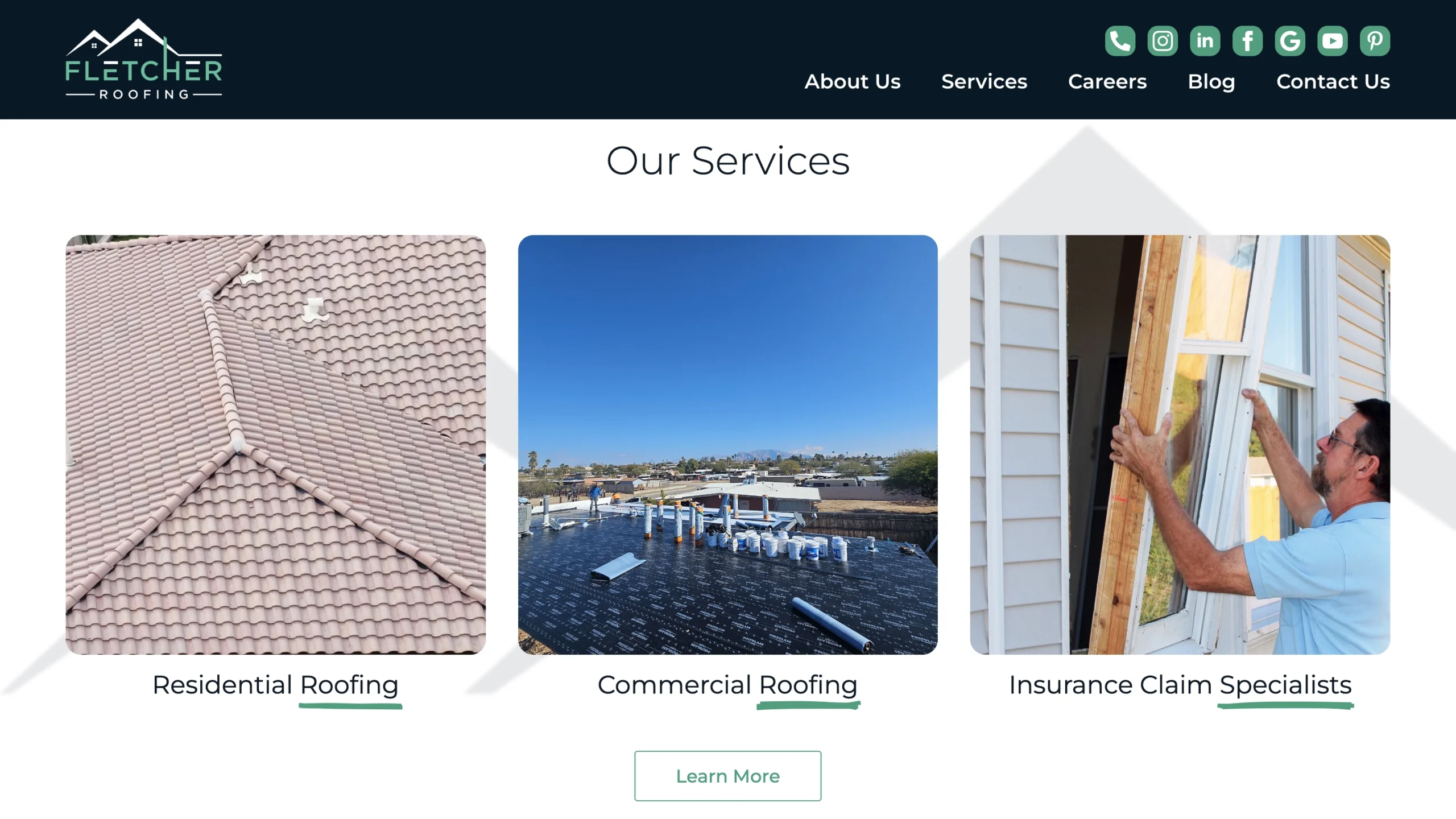Open the Commercial Roofing link
The width and height of the screenshot is (1456, 819).
pyautogui.click(x=727, y=685)
